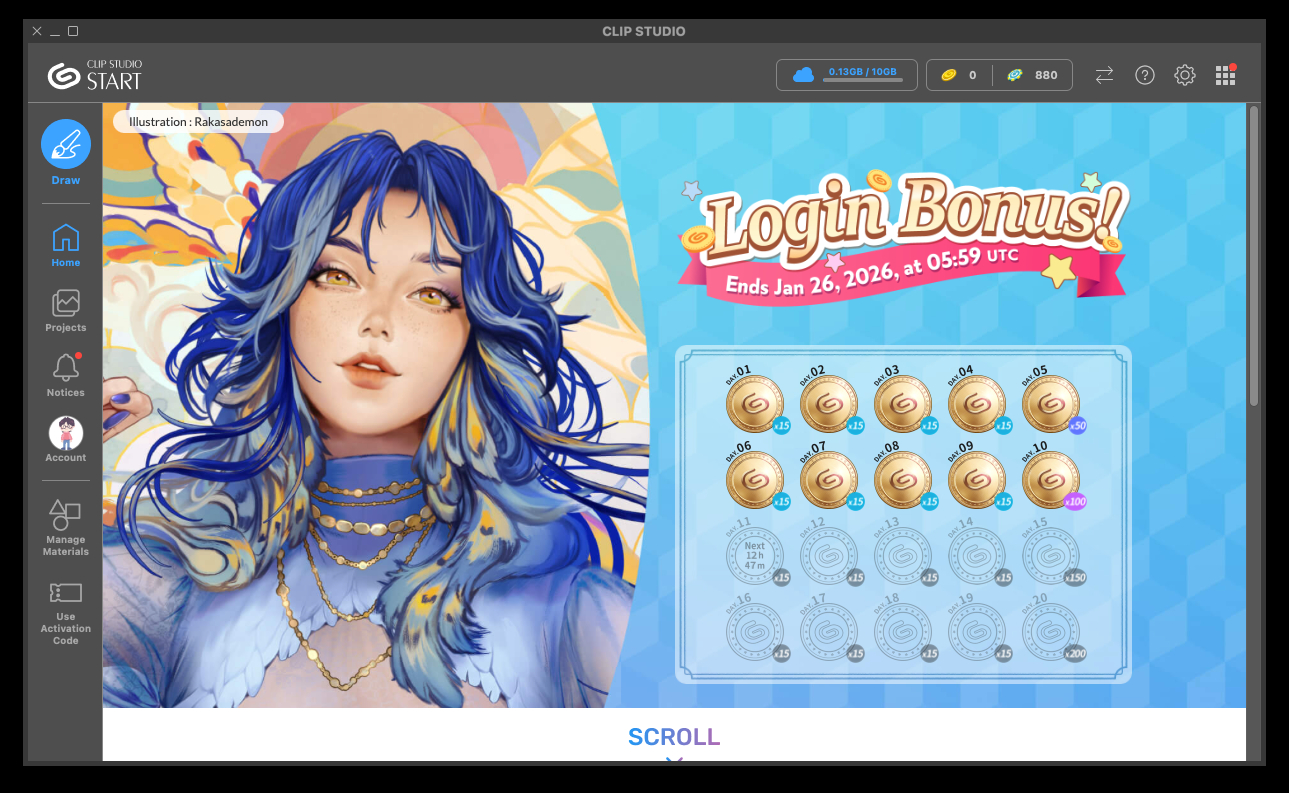
Task: Click Use Activation Code ticket icon
Action: pyautogui.click(x=66, y=612)
